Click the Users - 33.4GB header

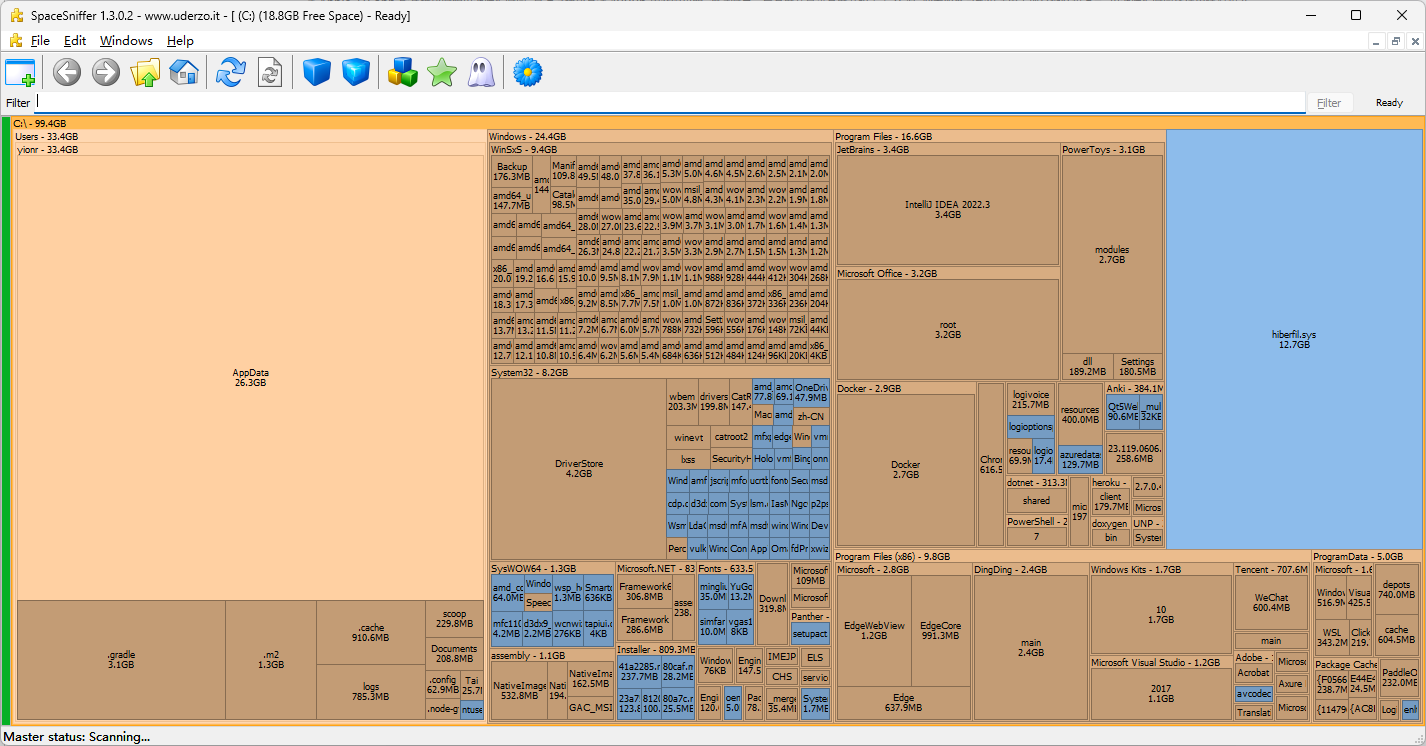tap(249, 136)
